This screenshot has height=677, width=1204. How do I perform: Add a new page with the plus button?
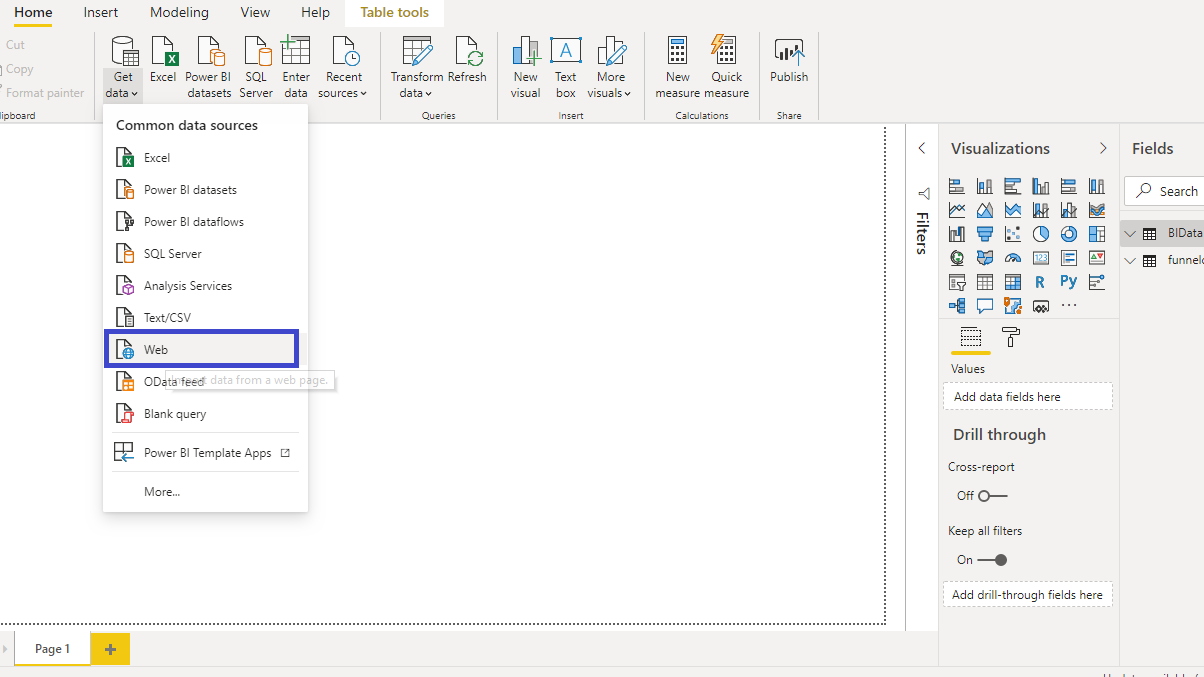(x=110, y=649)
